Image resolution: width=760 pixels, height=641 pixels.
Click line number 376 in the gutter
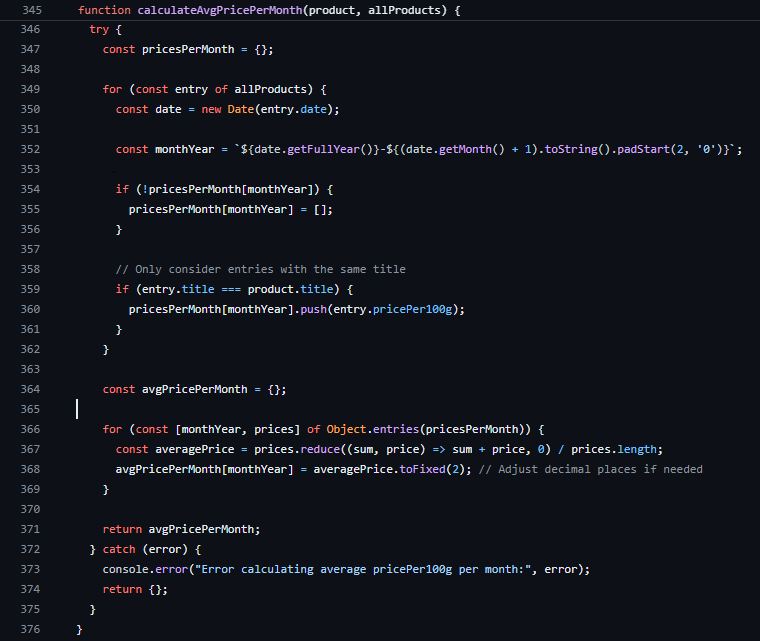pyautogui.click(x=30, y=629)
